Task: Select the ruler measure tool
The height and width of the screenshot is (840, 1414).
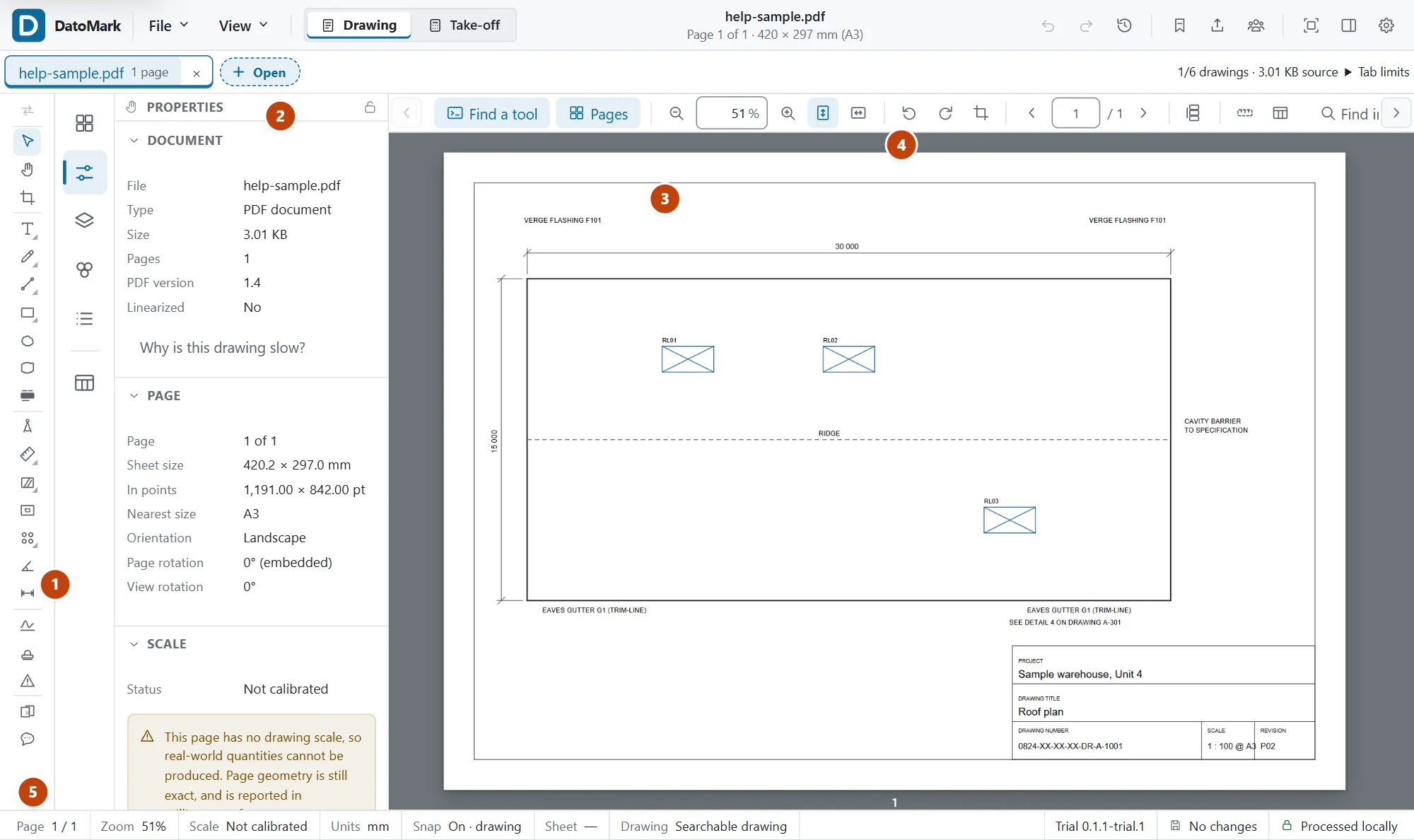Action: pyautogui.click(x=28, y=454)
